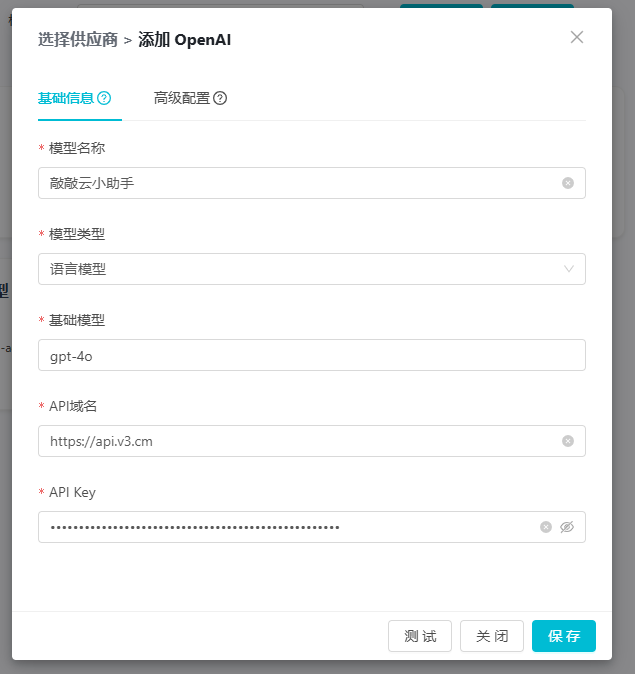
Task: Focus the 模型名称 input containing 敲敲云小助手
Action: pos(300,183)
